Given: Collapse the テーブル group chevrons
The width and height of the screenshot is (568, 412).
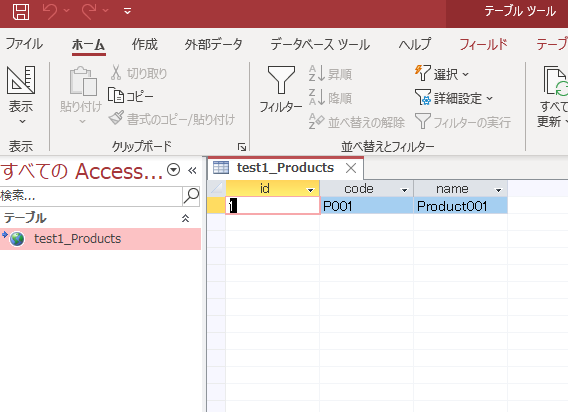Looking at the screenshot, I should [185, 218].
